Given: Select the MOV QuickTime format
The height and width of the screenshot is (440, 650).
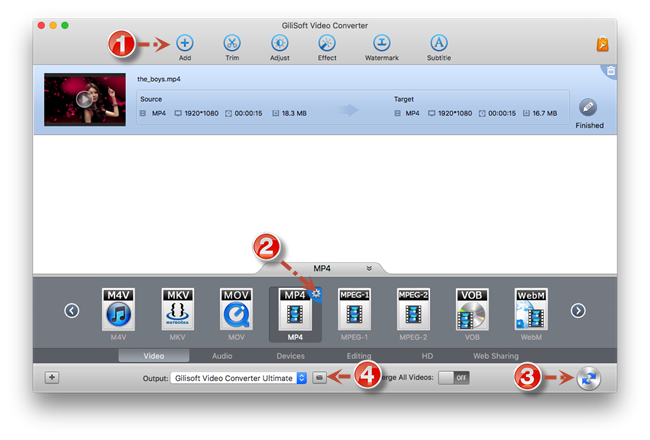Looking at the screenshot, I should 236,310.
